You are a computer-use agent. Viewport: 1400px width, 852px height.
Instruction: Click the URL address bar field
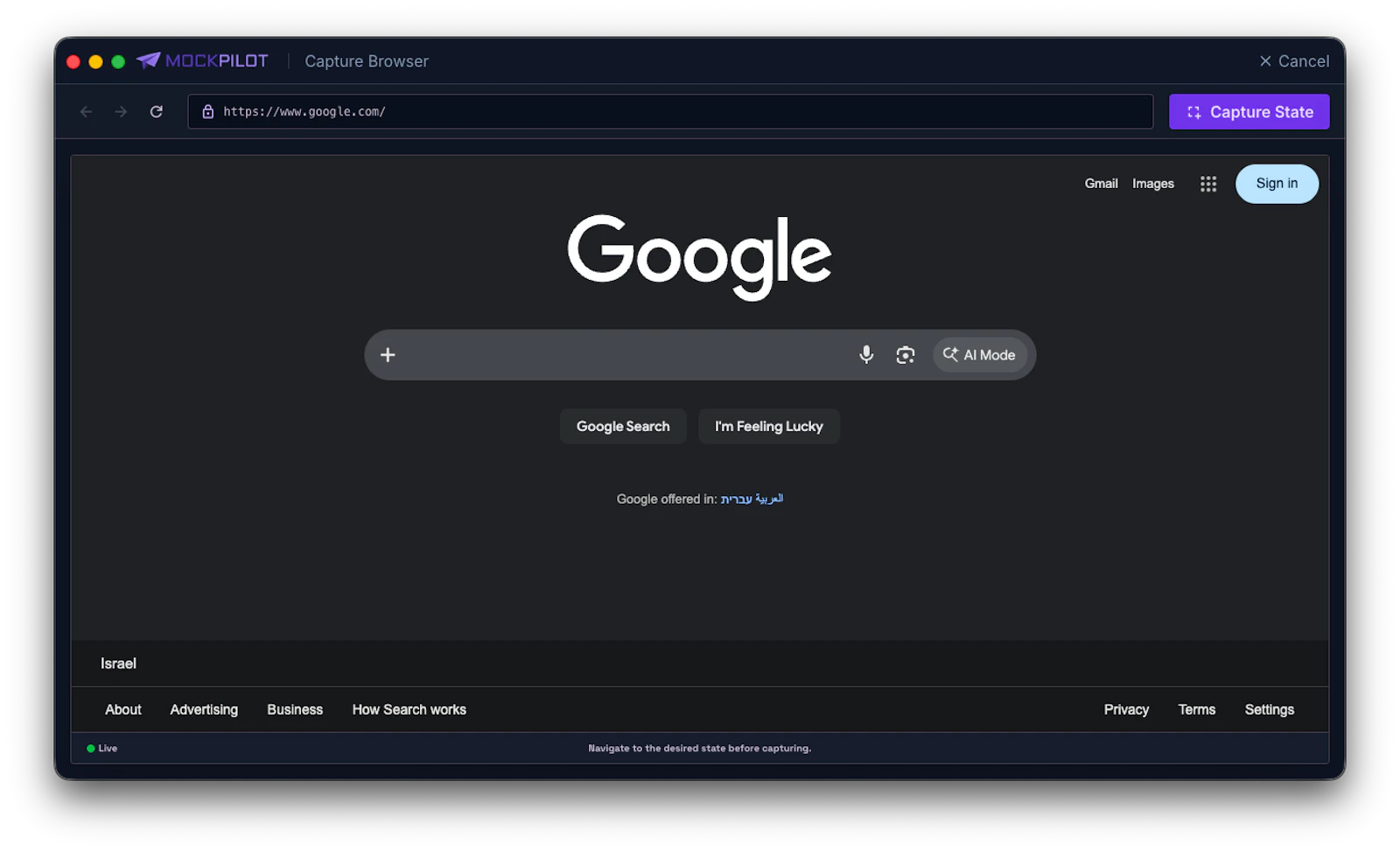tap(670, 112)
